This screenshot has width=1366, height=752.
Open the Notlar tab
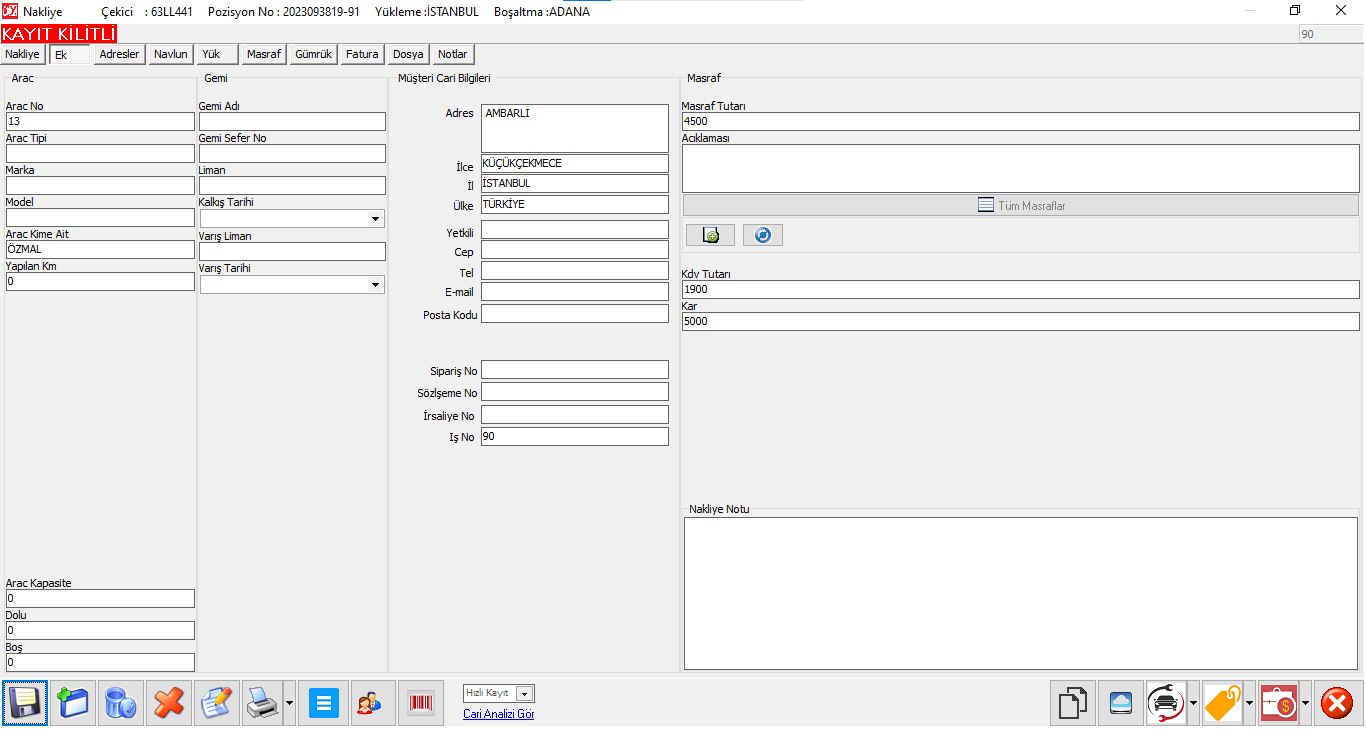pos(453,54)
